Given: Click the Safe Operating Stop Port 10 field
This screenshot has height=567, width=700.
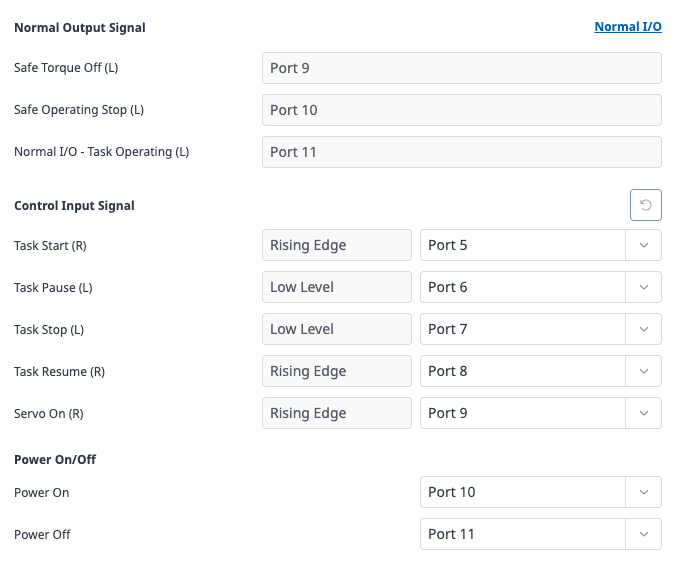Looking at the screenshot, I should [x=461, y=110].
